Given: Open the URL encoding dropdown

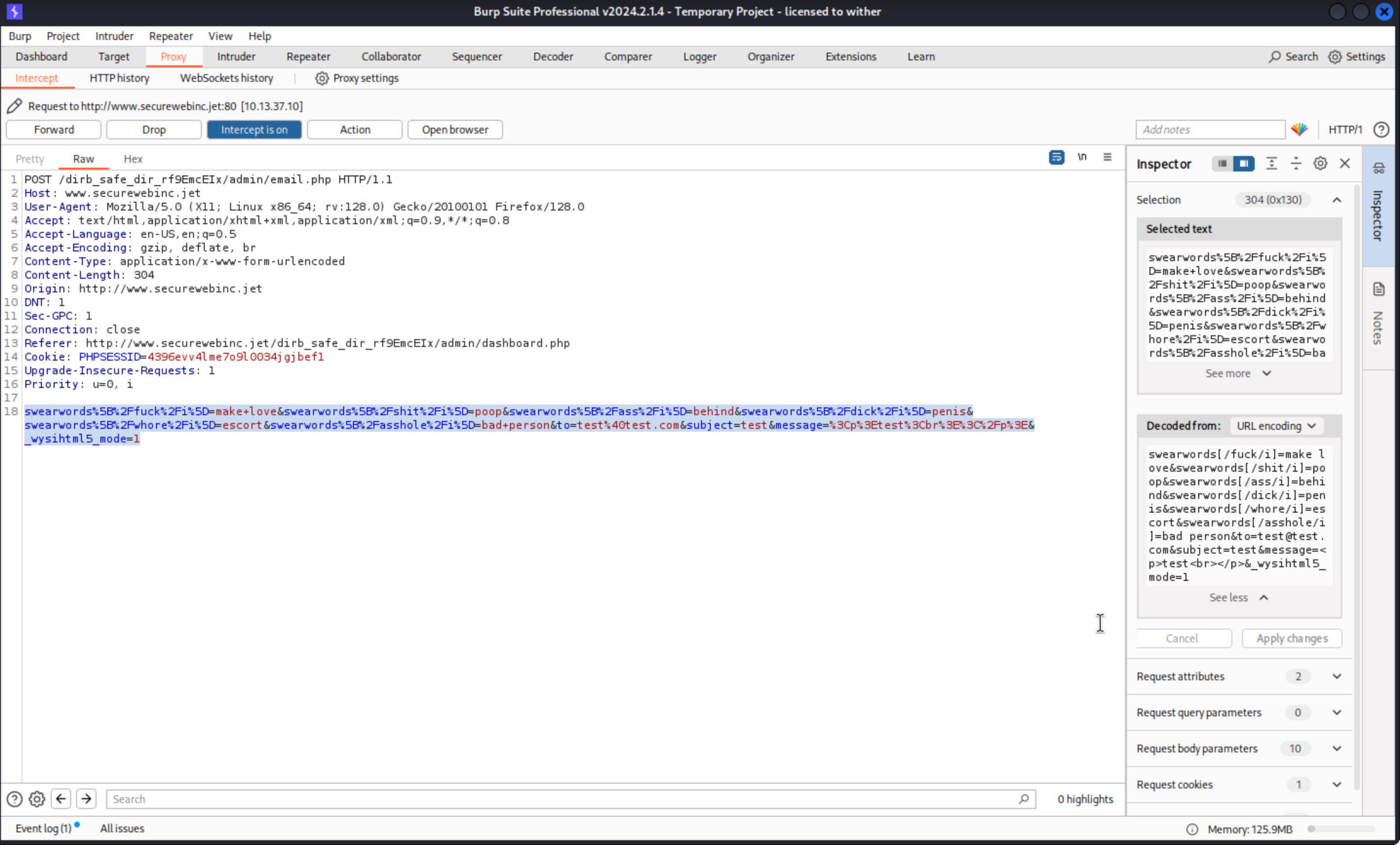Looking at the screenshot, I should 1276,426.
